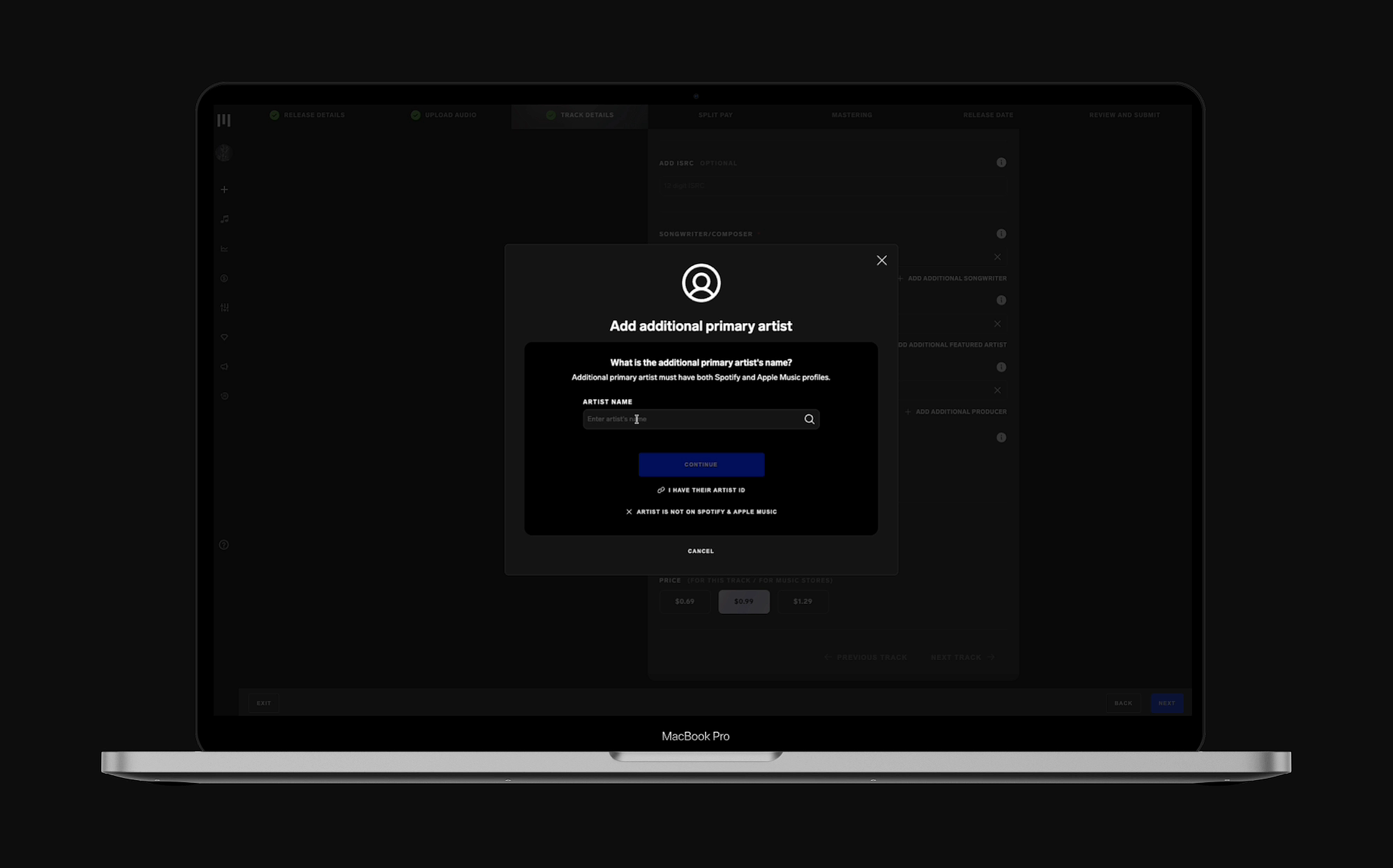Click the search magnifier in the artist name field
This screenshot has height=868, width=1393.
[x=809, y=419]
